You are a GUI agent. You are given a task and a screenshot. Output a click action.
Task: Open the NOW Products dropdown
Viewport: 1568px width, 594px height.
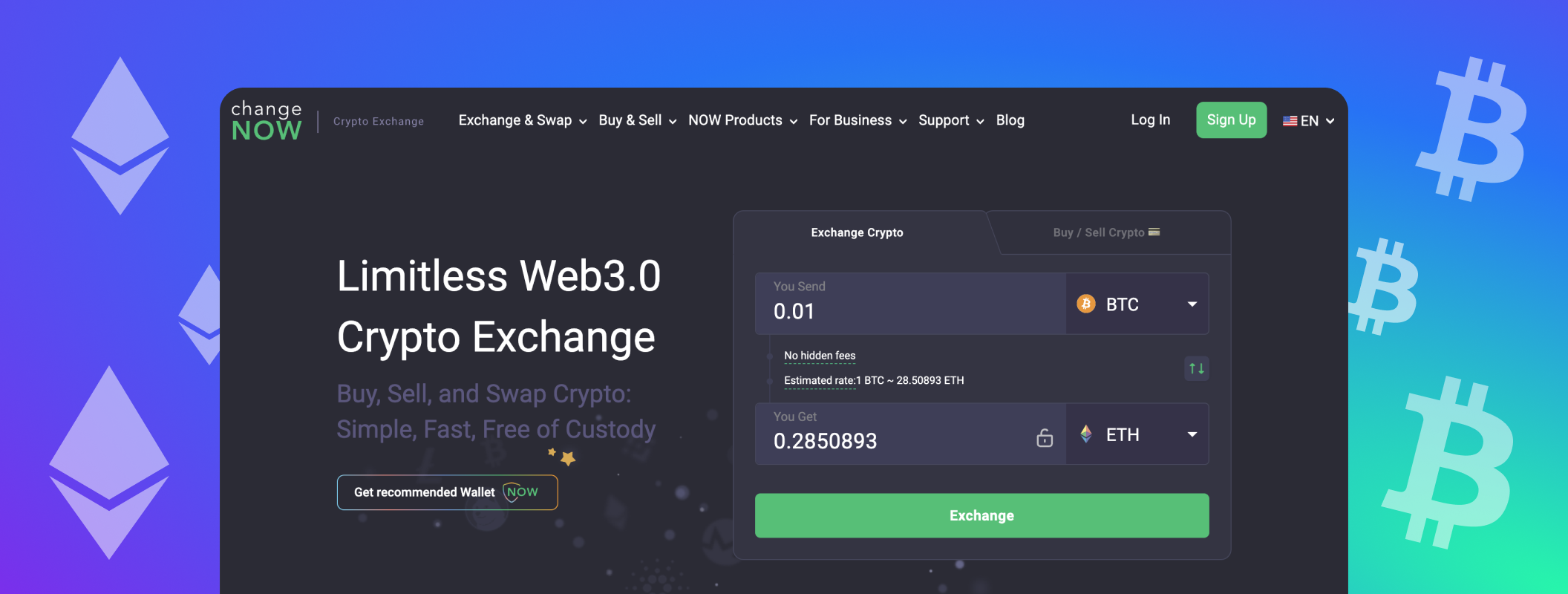coord(743,120)
